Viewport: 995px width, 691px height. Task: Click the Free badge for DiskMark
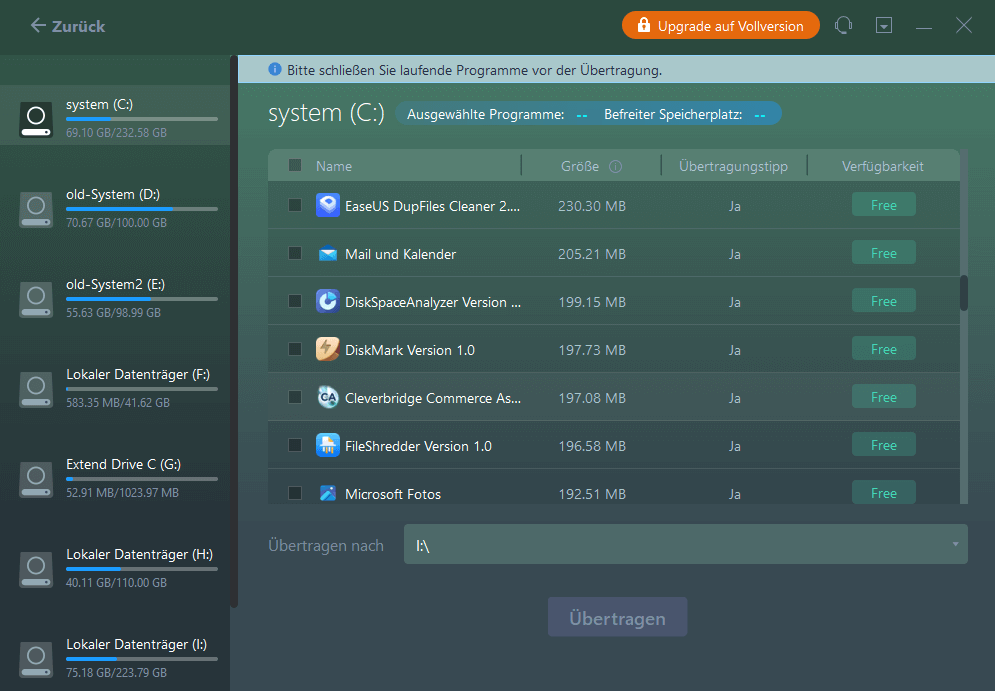[x=883, y=349]
